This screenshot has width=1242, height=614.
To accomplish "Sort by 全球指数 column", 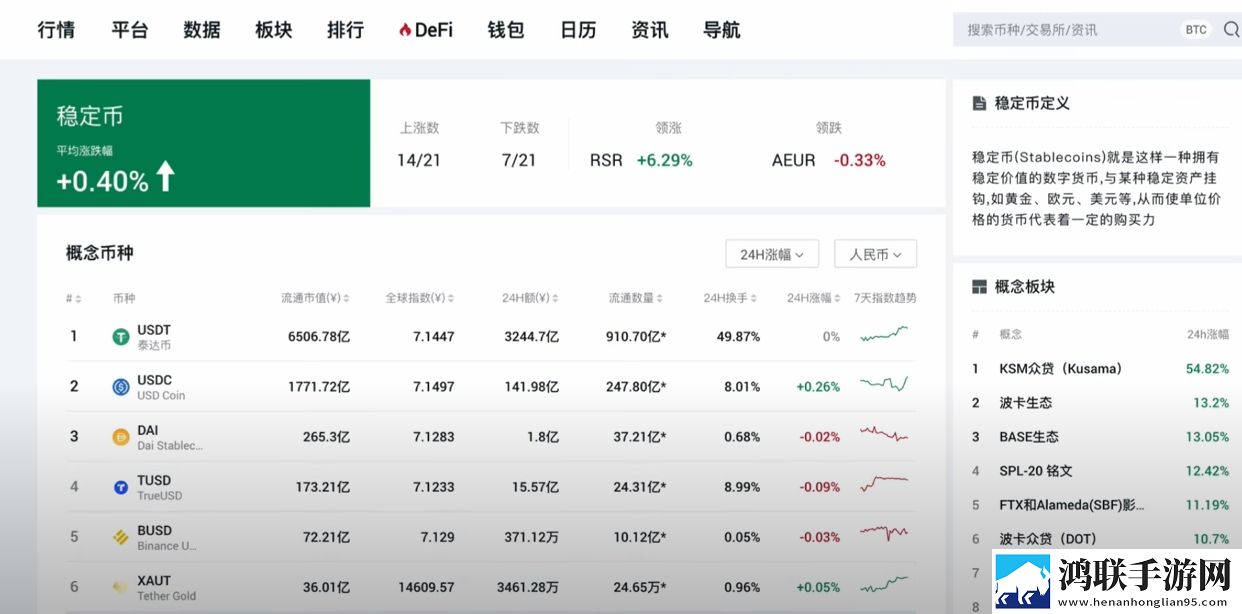I will (420, 298).
